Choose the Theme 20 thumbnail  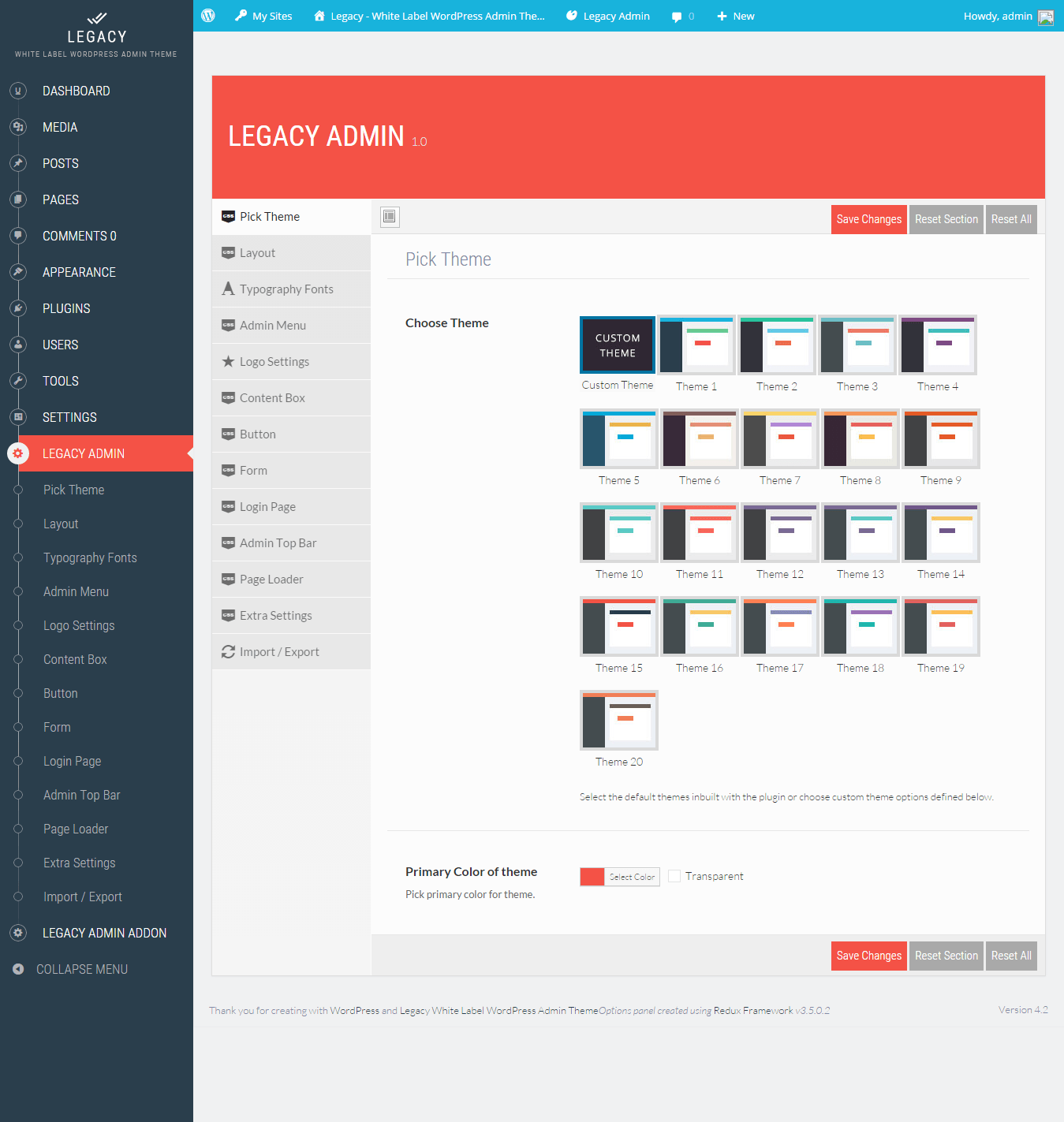[x=619, y=721]
